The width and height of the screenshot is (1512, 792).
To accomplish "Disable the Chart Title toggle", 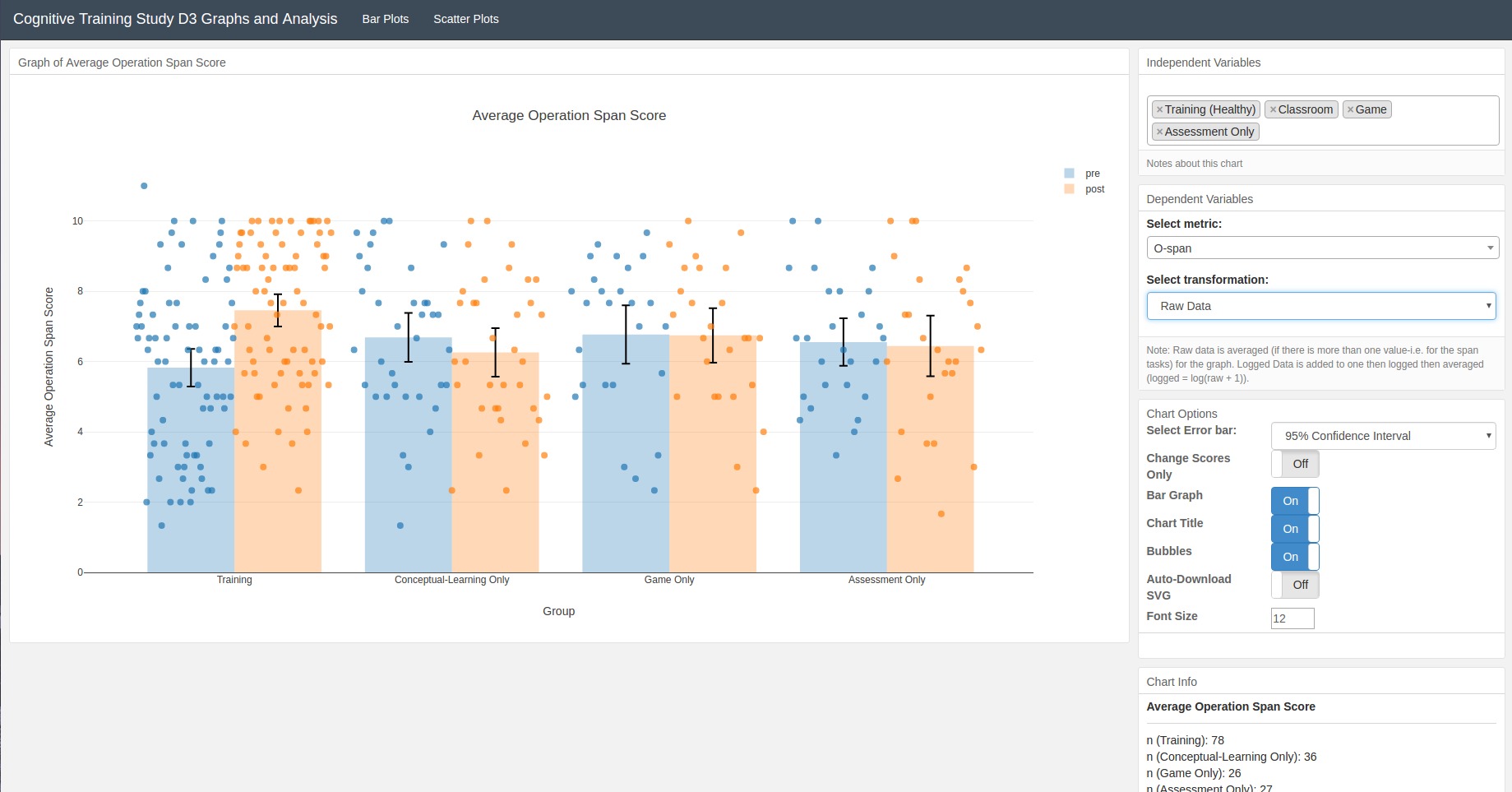I will (x=1294, y=529).
